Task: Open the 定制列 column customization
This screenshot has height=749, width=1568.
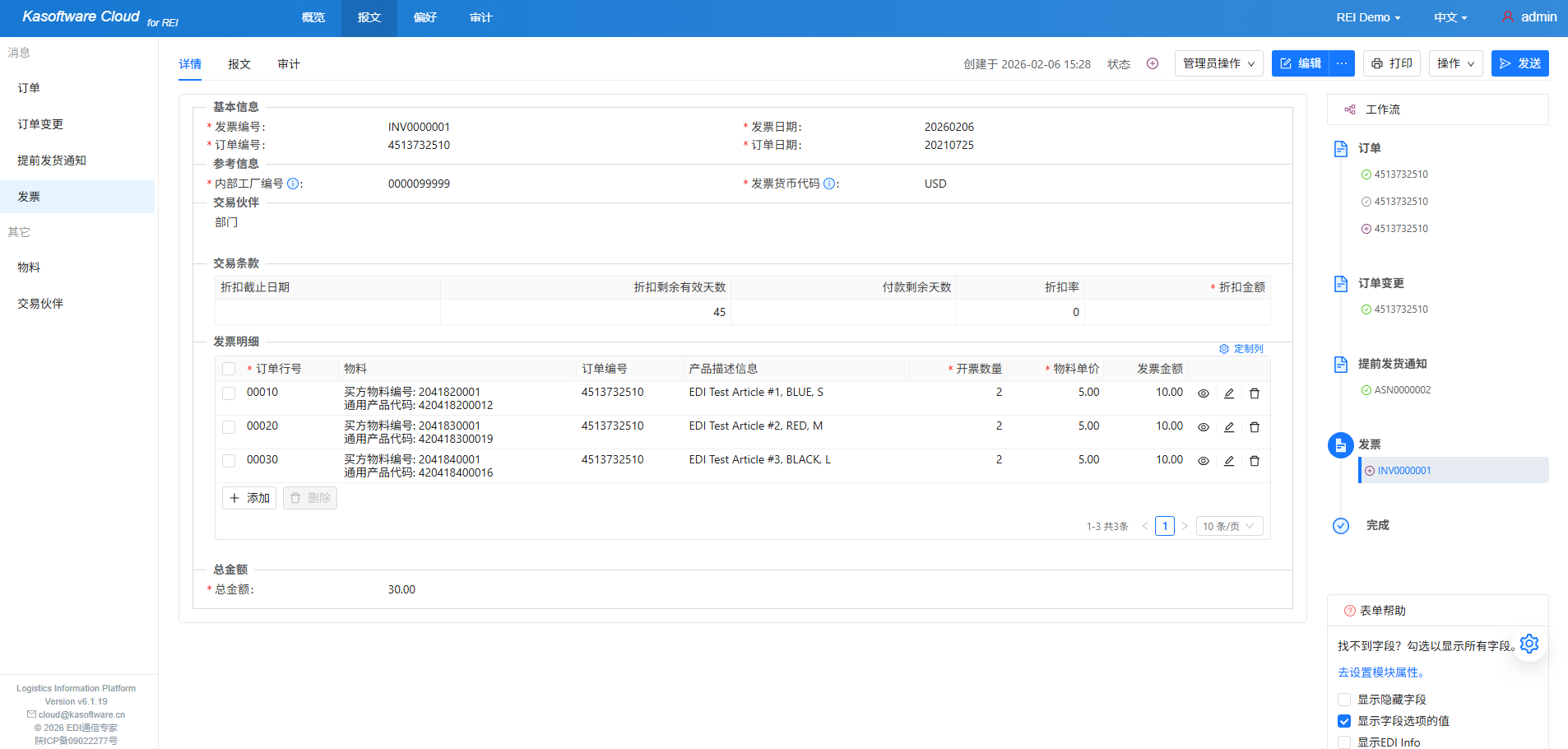Action: tap(1241, 349)
